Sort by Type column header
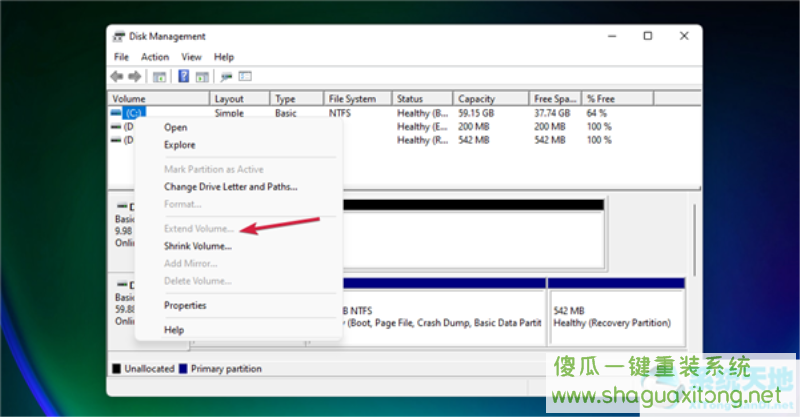The width and height of the screenshot is (800, 417). point(297,99)
